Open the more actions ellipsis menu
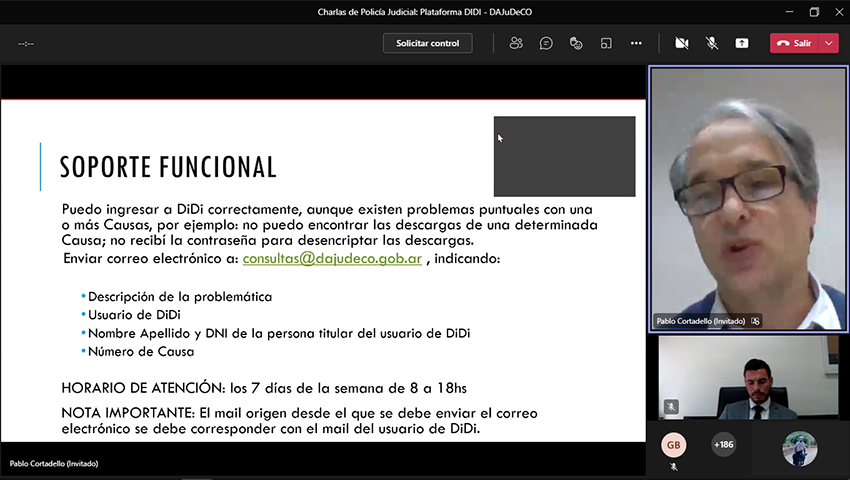 [636, 43]
